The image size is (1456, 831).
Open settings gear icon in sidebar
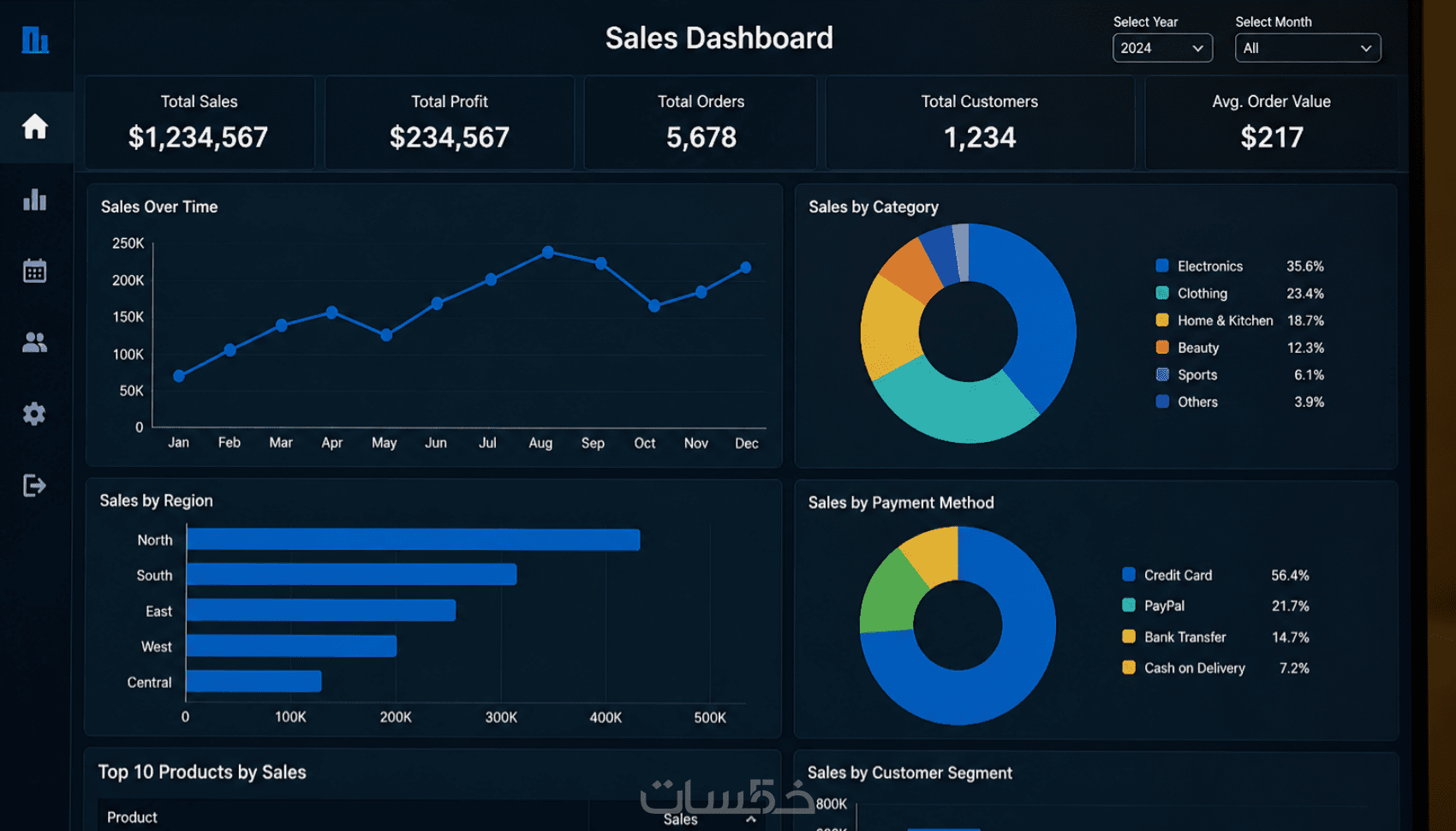click(34, 414)
